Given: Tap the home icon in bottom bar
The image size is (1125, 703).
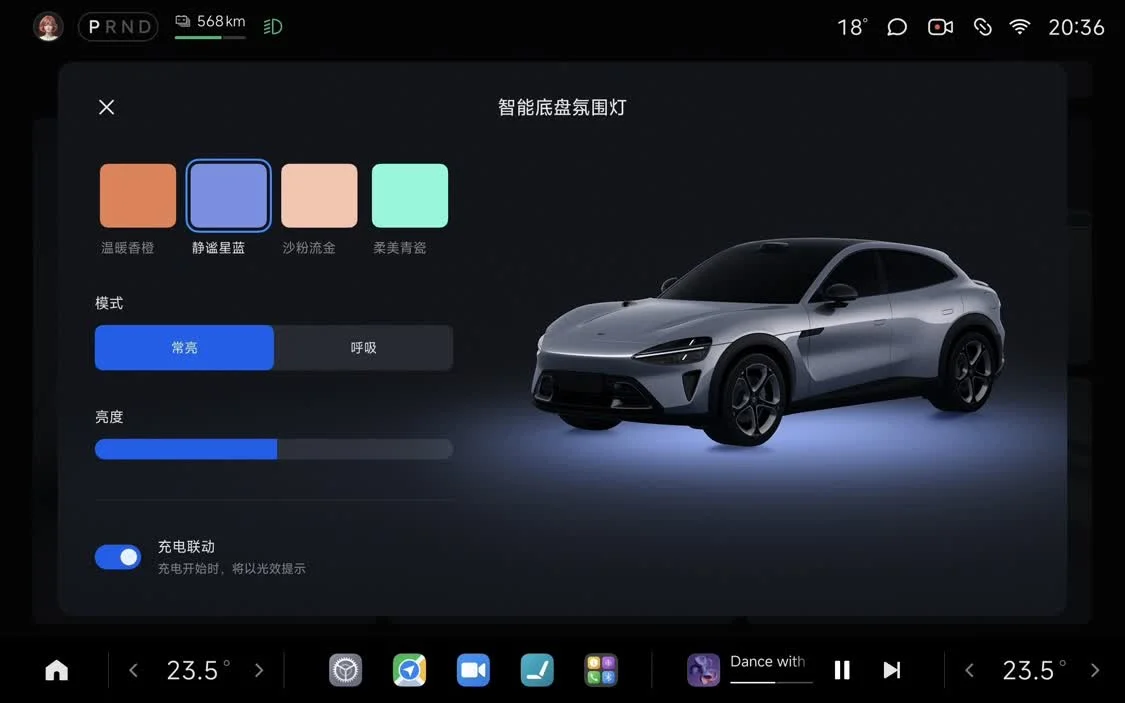Looking at the screenshot, I should click(57, 670).
